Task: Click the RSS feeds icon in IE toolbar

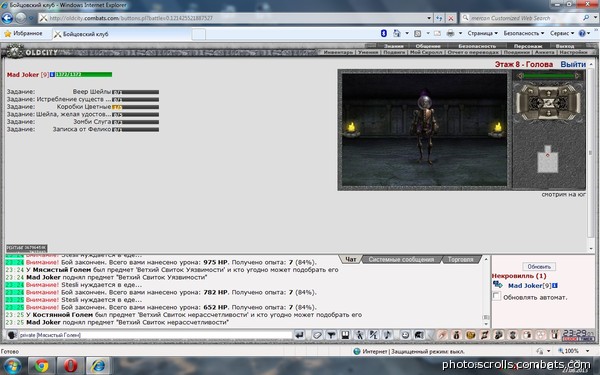Action: click(418, 33)
